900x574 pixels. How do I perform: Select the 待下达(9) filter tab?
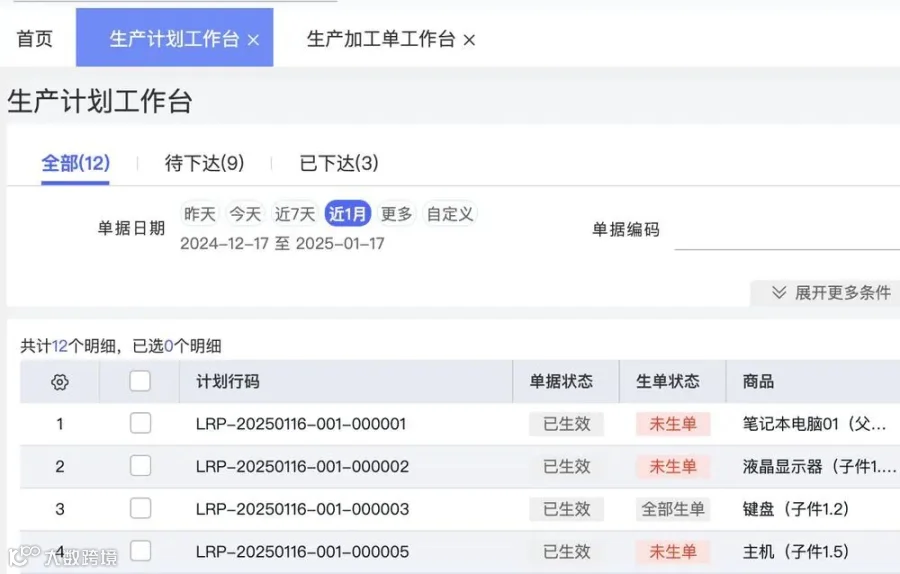click(x=204, y=163)
